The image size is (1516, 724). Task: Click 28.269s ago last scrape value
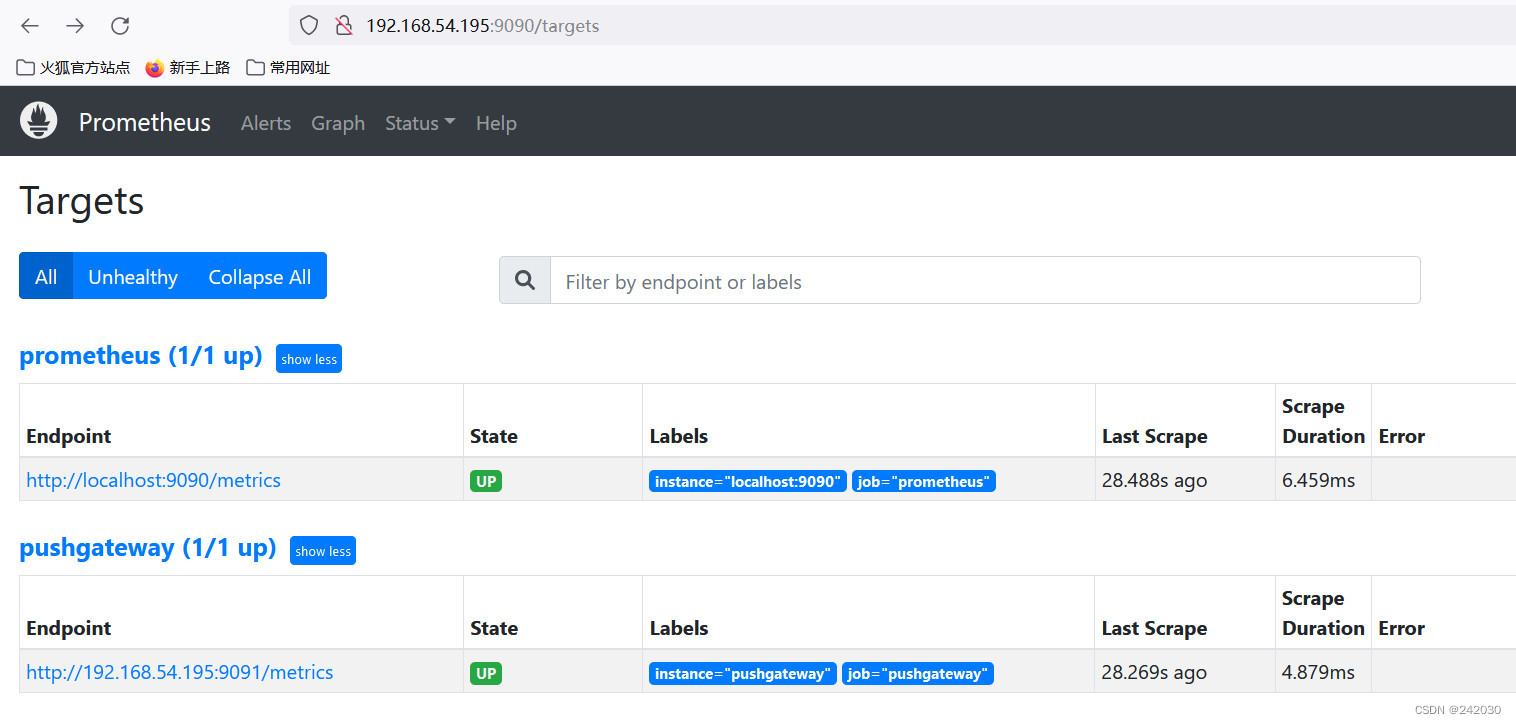pyautogui.click(x=1154, y=672)
